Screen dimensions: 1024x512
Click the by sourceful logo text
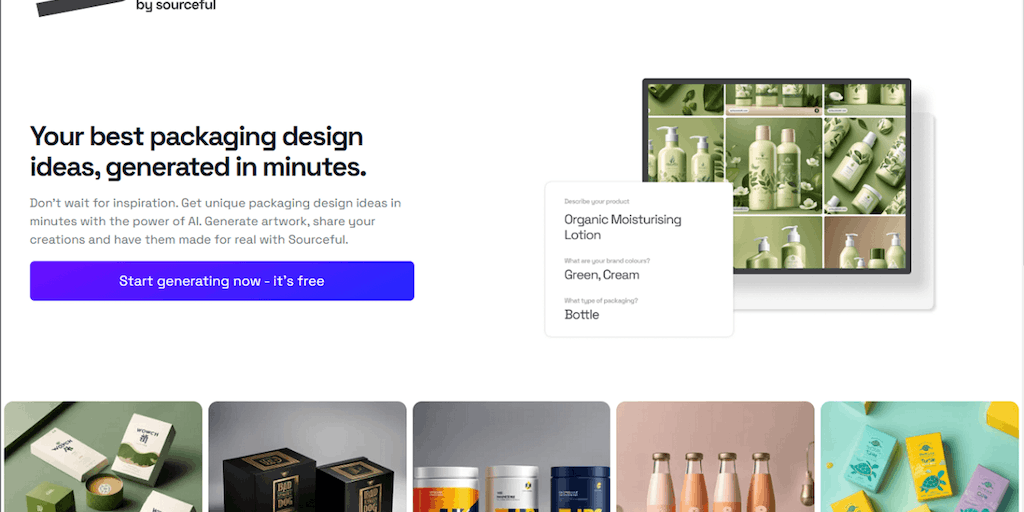tap(176, 6)
